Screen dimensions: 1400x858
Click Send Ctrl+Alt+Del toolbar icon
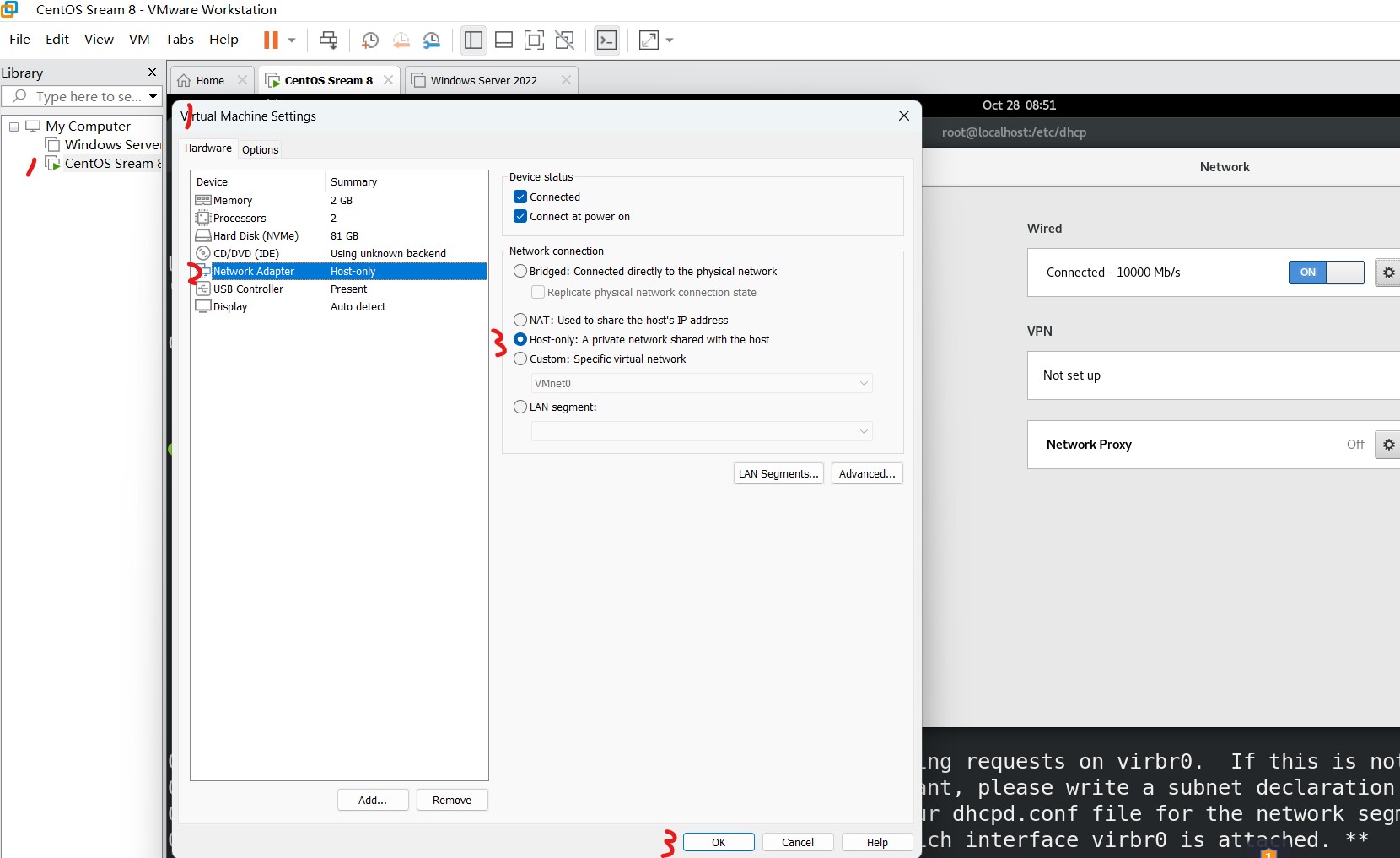click(x=328, y=40)
